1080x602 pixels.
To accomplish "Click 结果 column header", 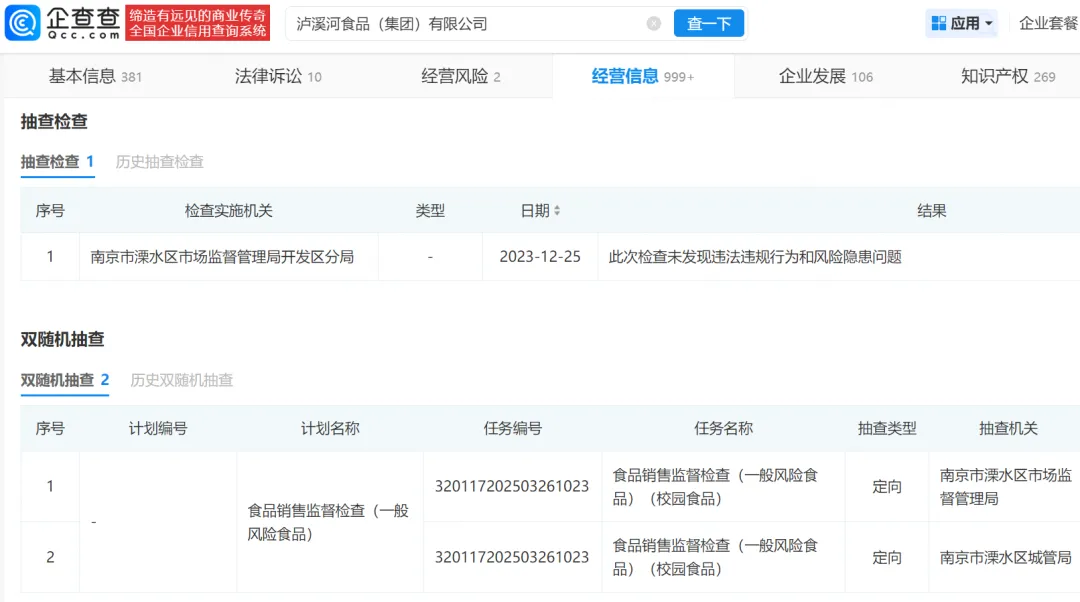I will pyautogui.click(x=931, y=211).
